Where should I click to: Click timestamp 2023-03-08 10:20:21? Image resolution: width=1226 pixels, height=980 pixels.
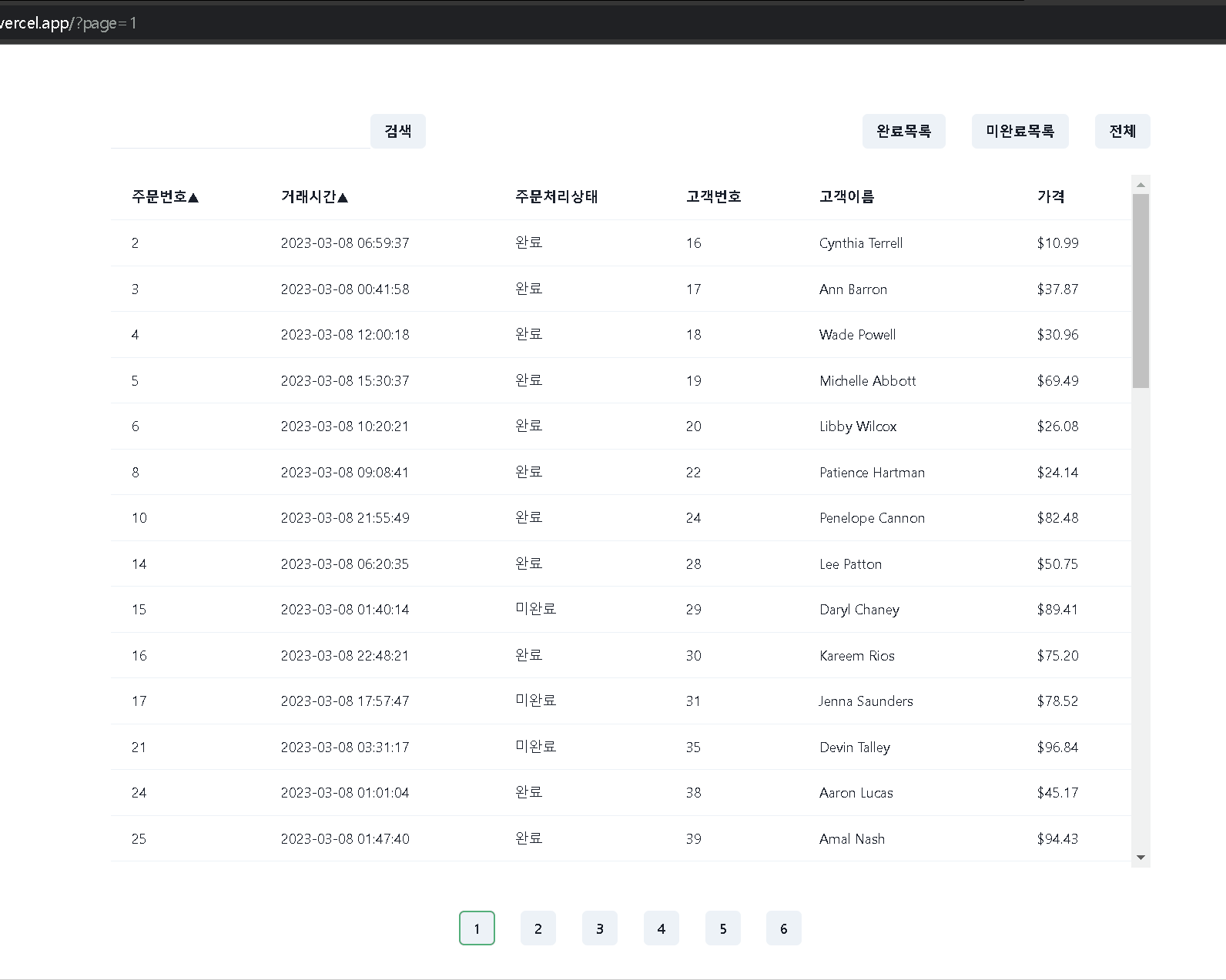point(345,426)
